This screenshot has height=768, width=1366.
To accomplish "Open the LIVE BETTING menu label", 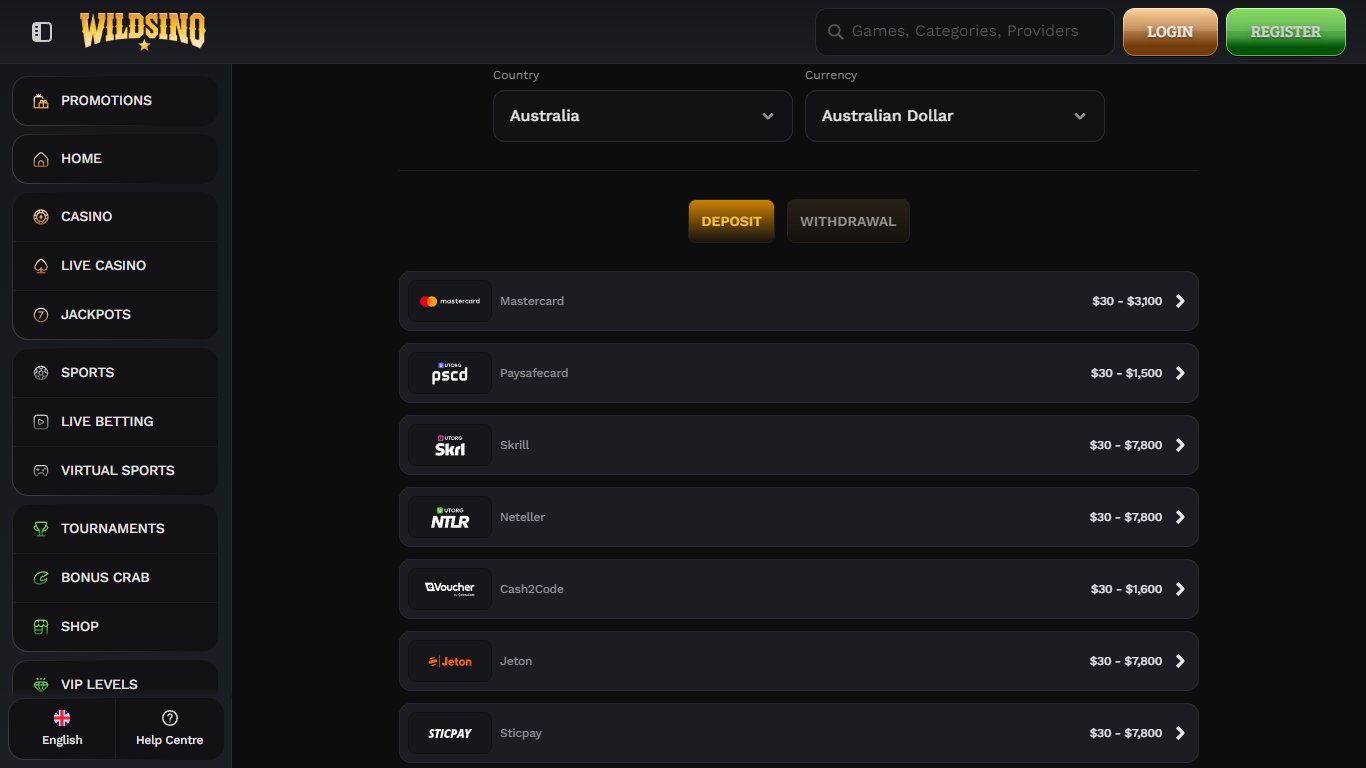I will (x=107, y=422).
